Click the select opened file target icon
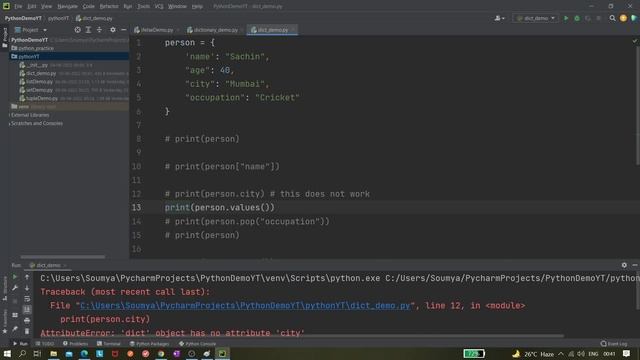 pyautogui.click(x=78, y=30)
